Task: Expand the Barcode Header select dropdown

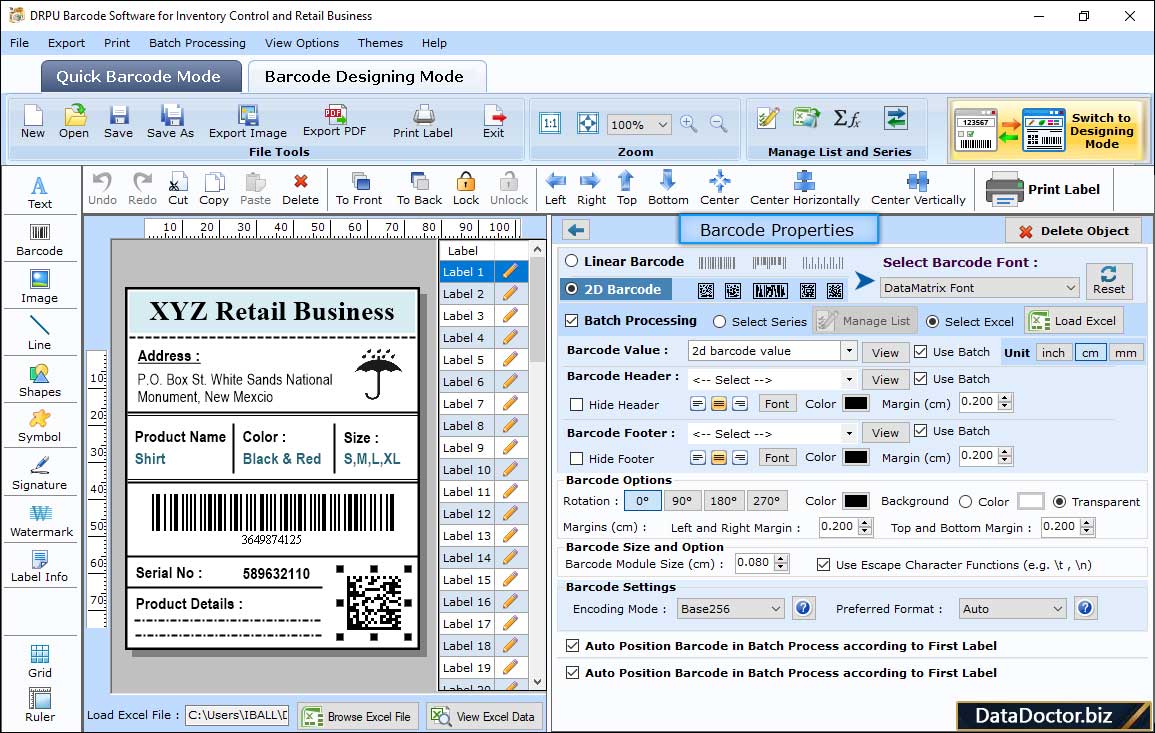Action: pos(849,379)
